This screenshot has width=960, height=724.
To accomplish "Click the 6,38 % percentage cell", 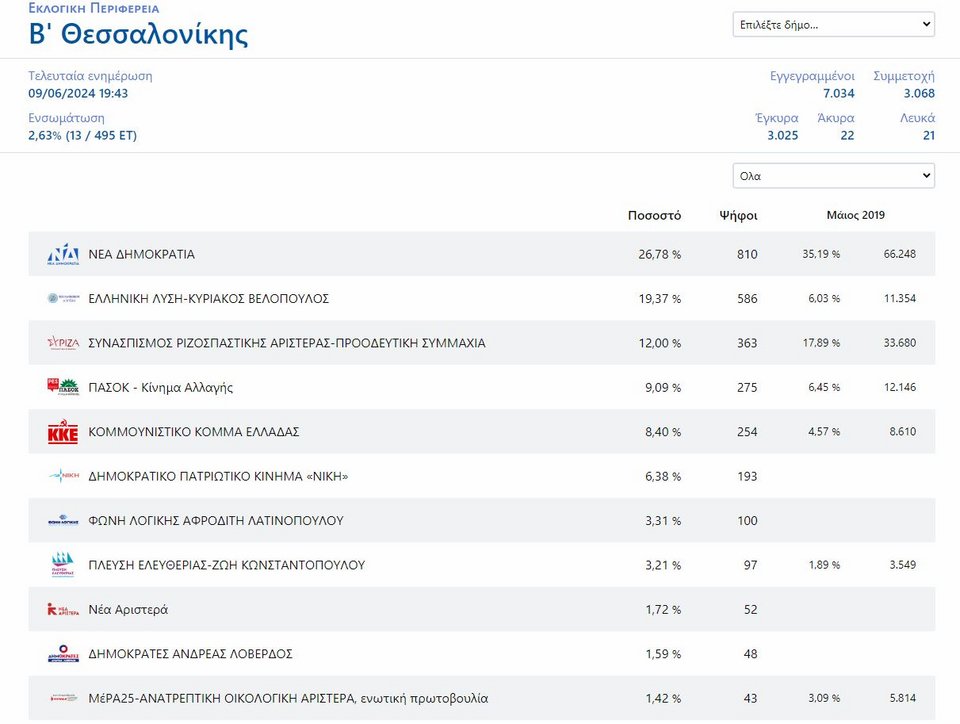I will point(662,476).
